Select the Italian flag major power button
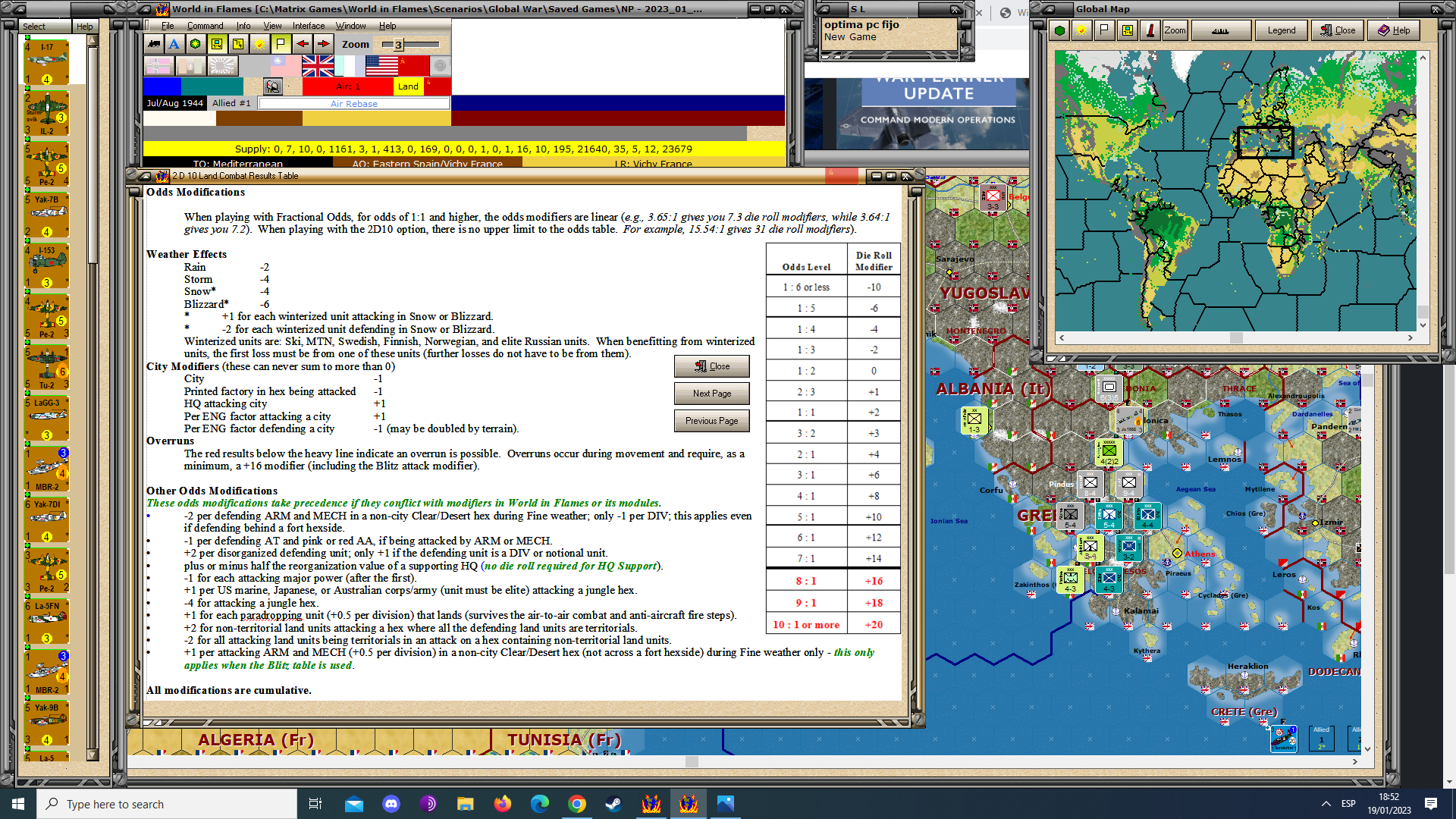Viewport: 1456px width, 819px height. (190, 67)
